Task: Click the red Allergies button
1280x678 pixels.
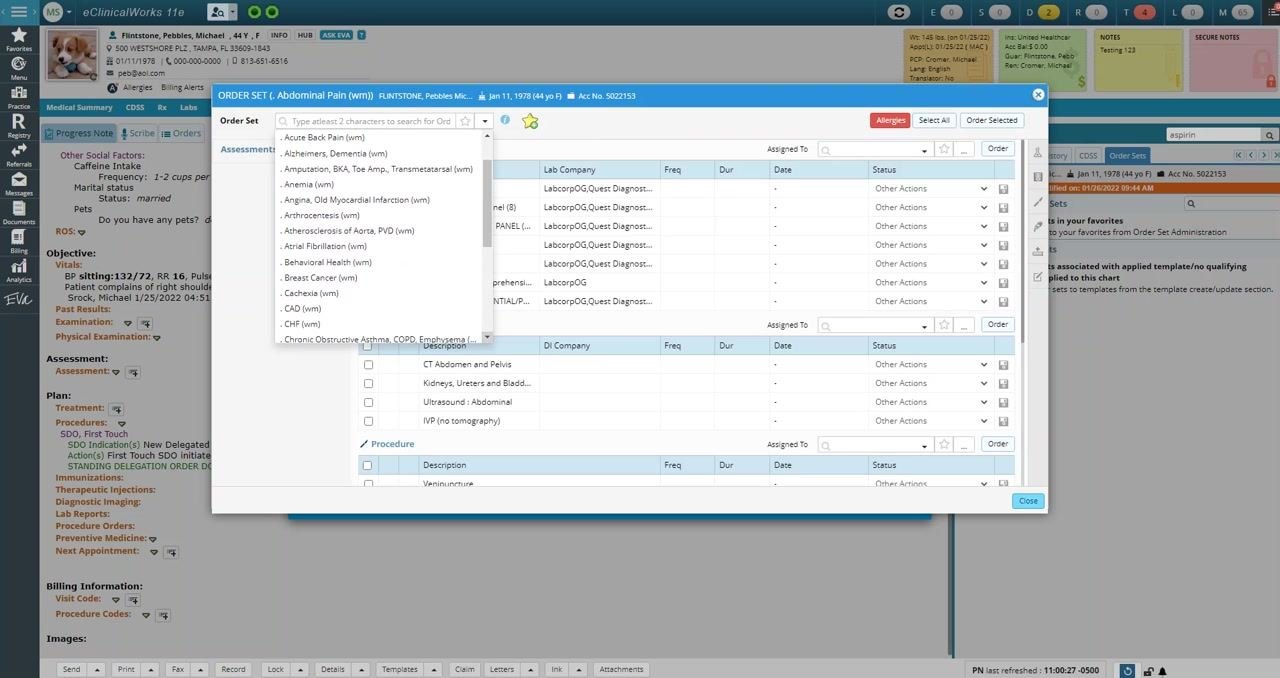Action: coord(890,120)
